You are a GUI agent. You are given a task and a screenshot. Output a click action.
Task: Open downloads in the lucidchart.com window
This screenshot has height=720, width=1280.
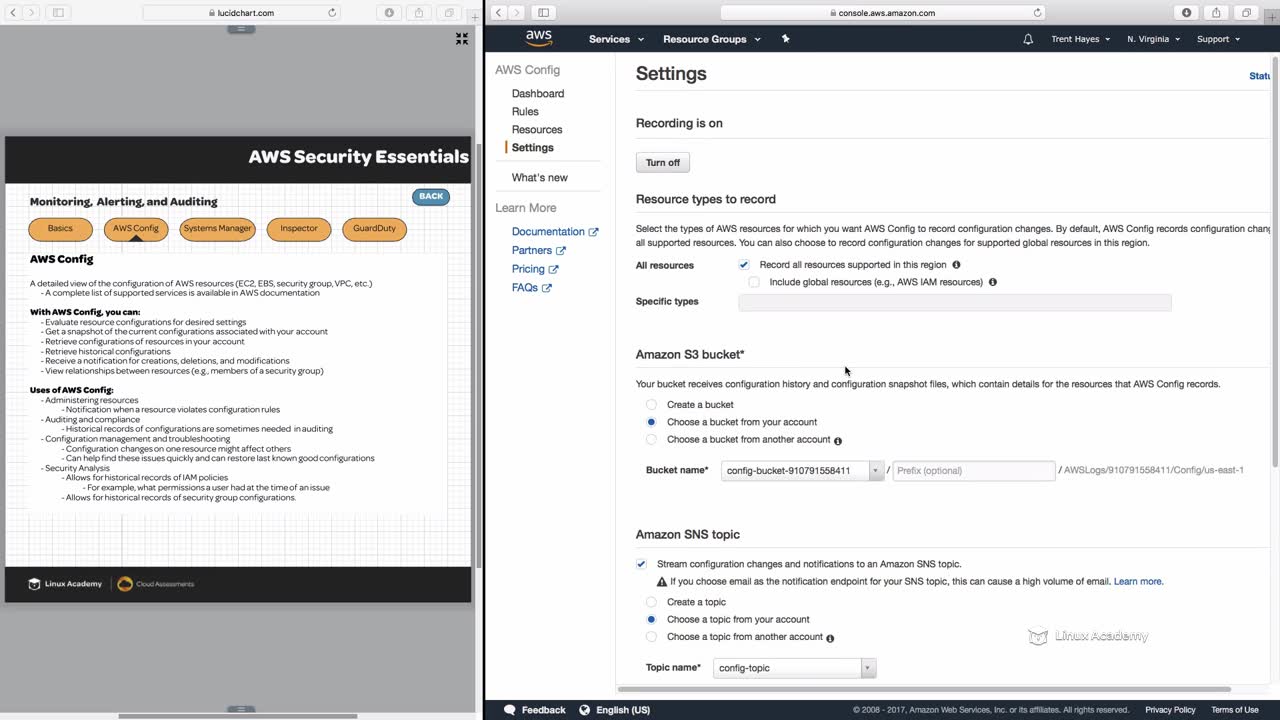click(390, 13)
